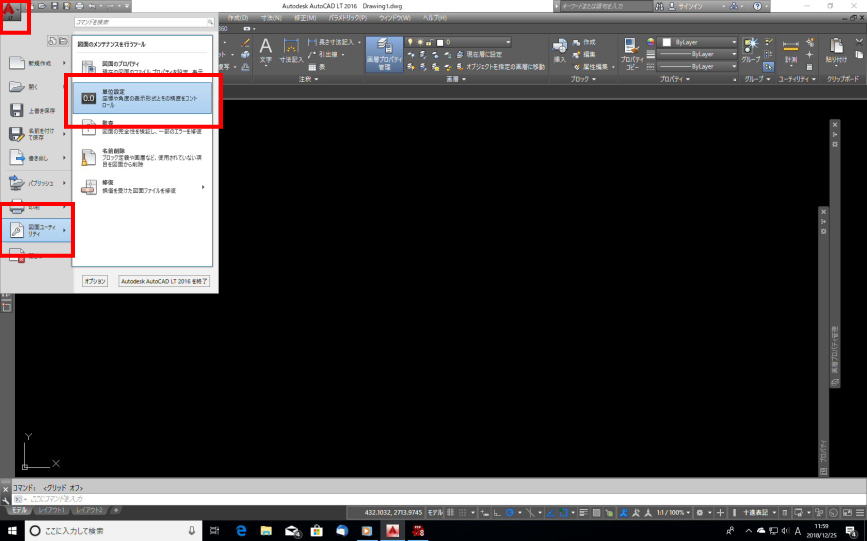The height and width of the screenshot is (541, 867).
Task: Select 新規作成 in the application menu
Action: 37,63
